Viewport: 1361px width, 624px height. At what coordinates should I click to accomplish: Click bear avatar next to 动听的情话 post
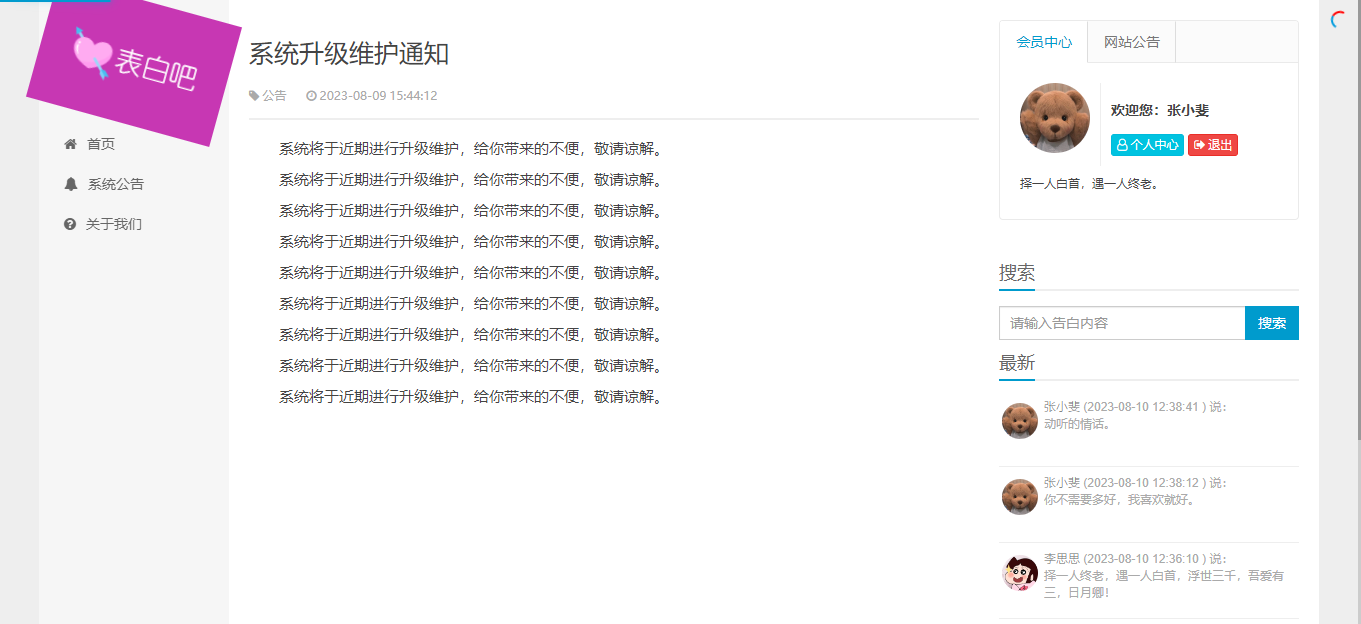(1020, 421)
